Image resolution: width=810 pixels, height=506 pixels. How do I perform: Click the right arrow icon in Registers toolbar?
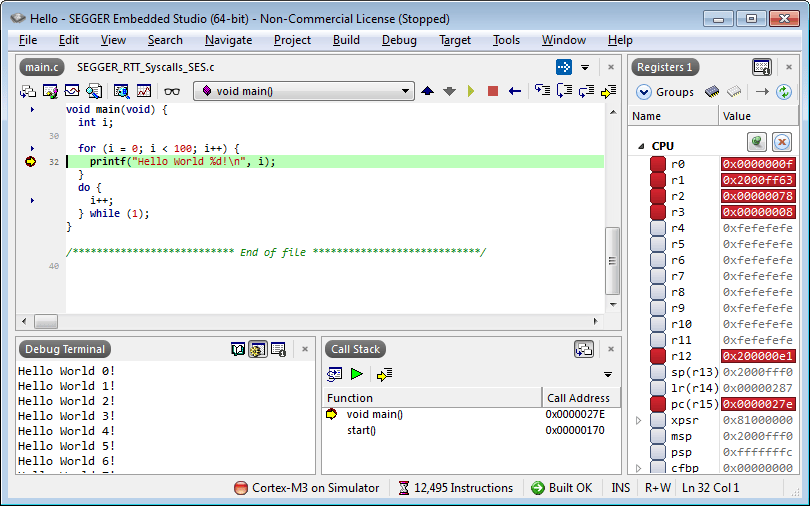[762, 92]
